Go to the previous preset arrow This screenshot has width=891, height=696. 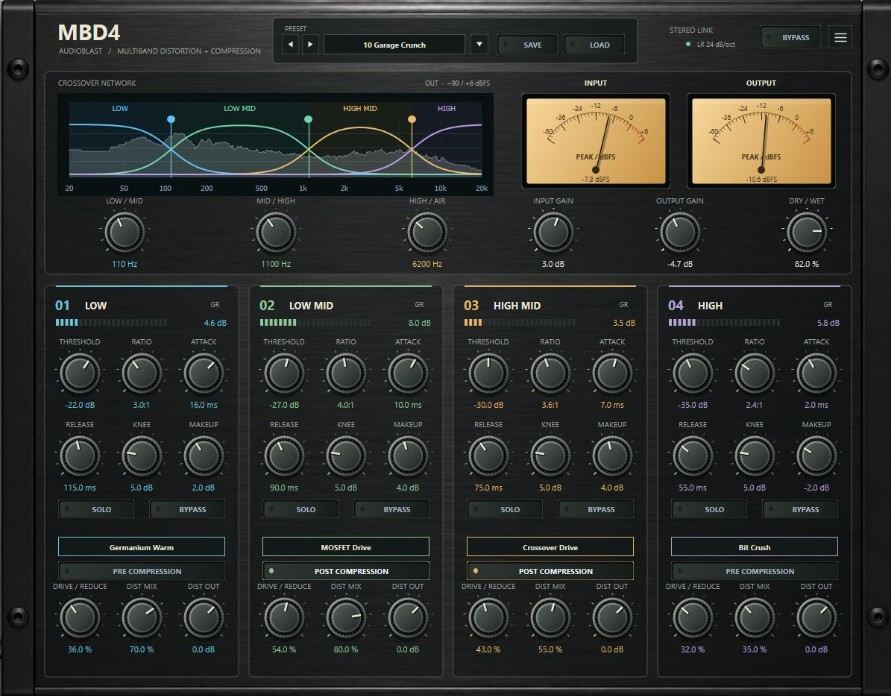click(290, 44)
